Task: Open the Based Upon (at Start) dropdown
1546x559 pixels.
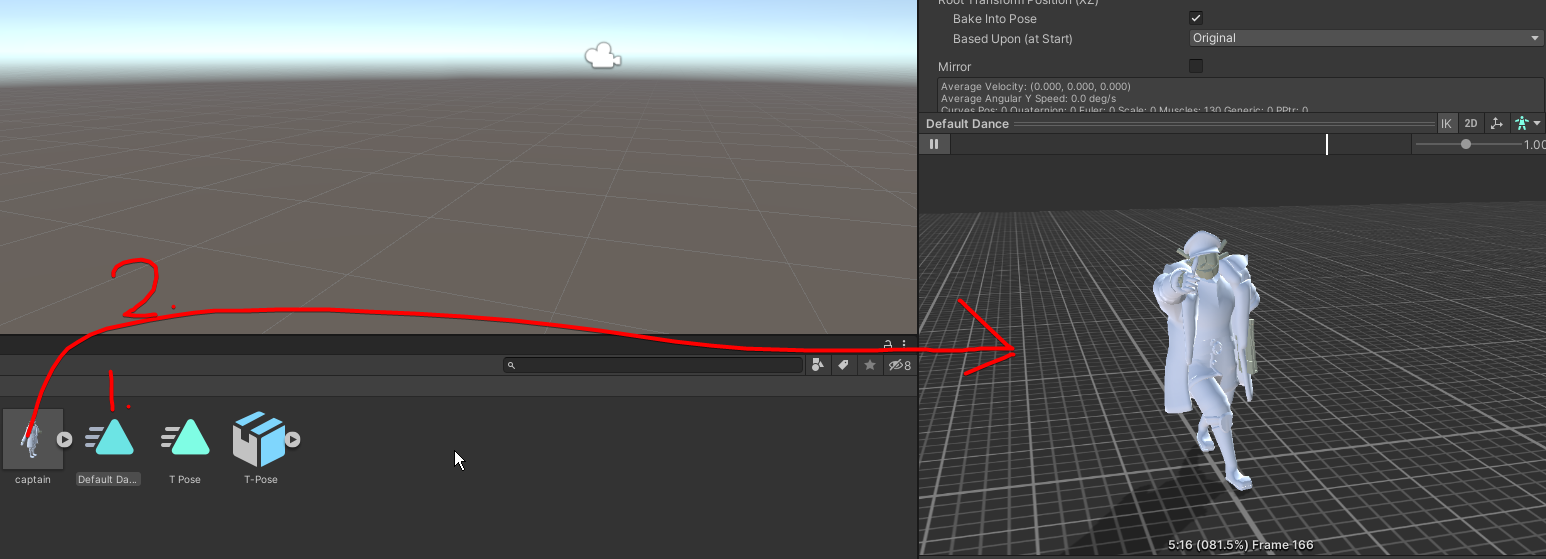Action: click(x=1367, y=38)
